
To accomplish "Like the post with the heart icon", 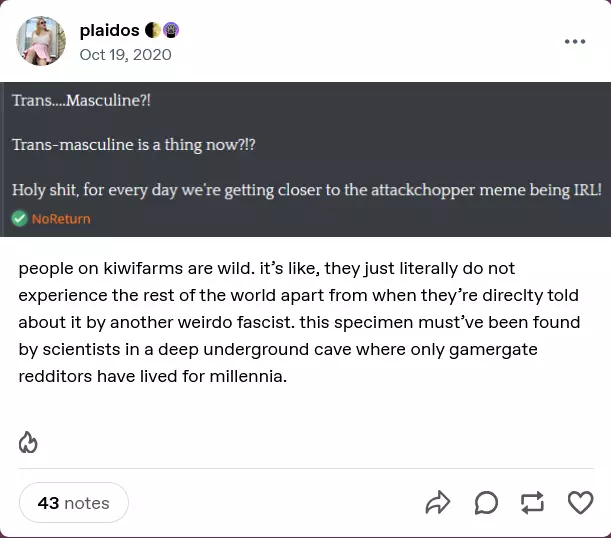I will pos(580,502).
